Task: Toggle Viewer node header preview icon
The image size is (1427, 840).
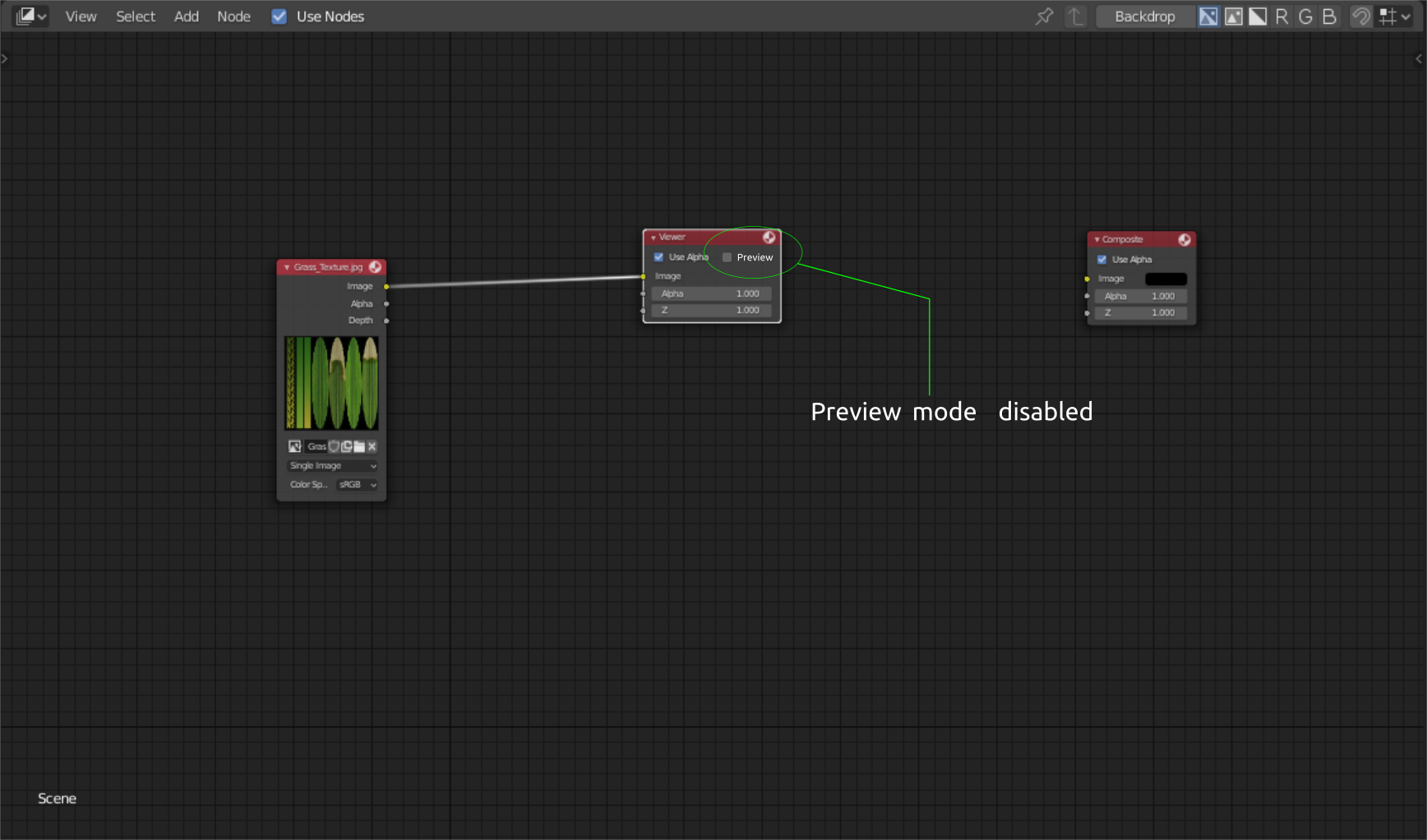Action: click(x=769, y=238)
